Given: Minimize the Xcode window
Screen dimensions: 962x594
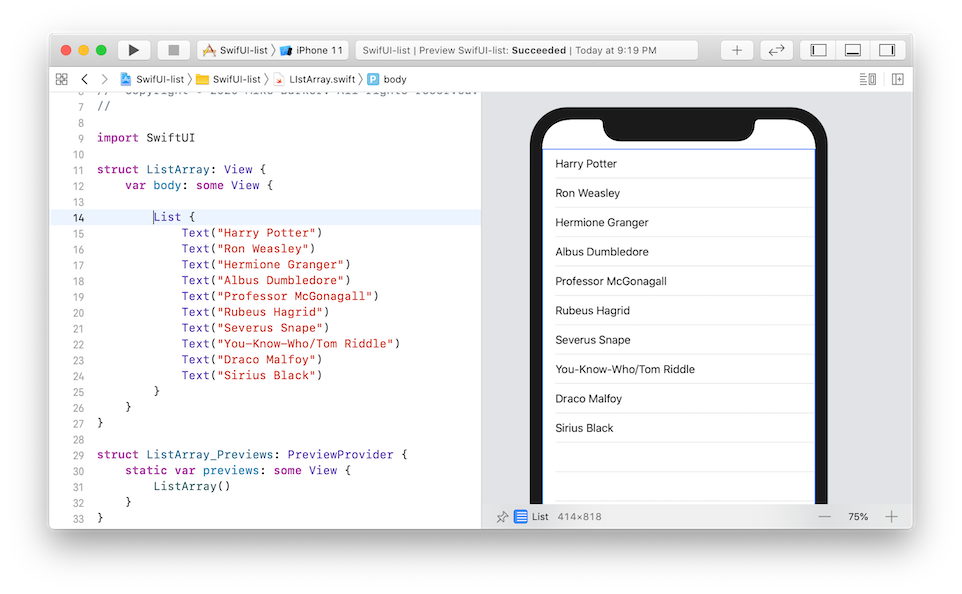Looking at the screenshot, I should [84, 50].
